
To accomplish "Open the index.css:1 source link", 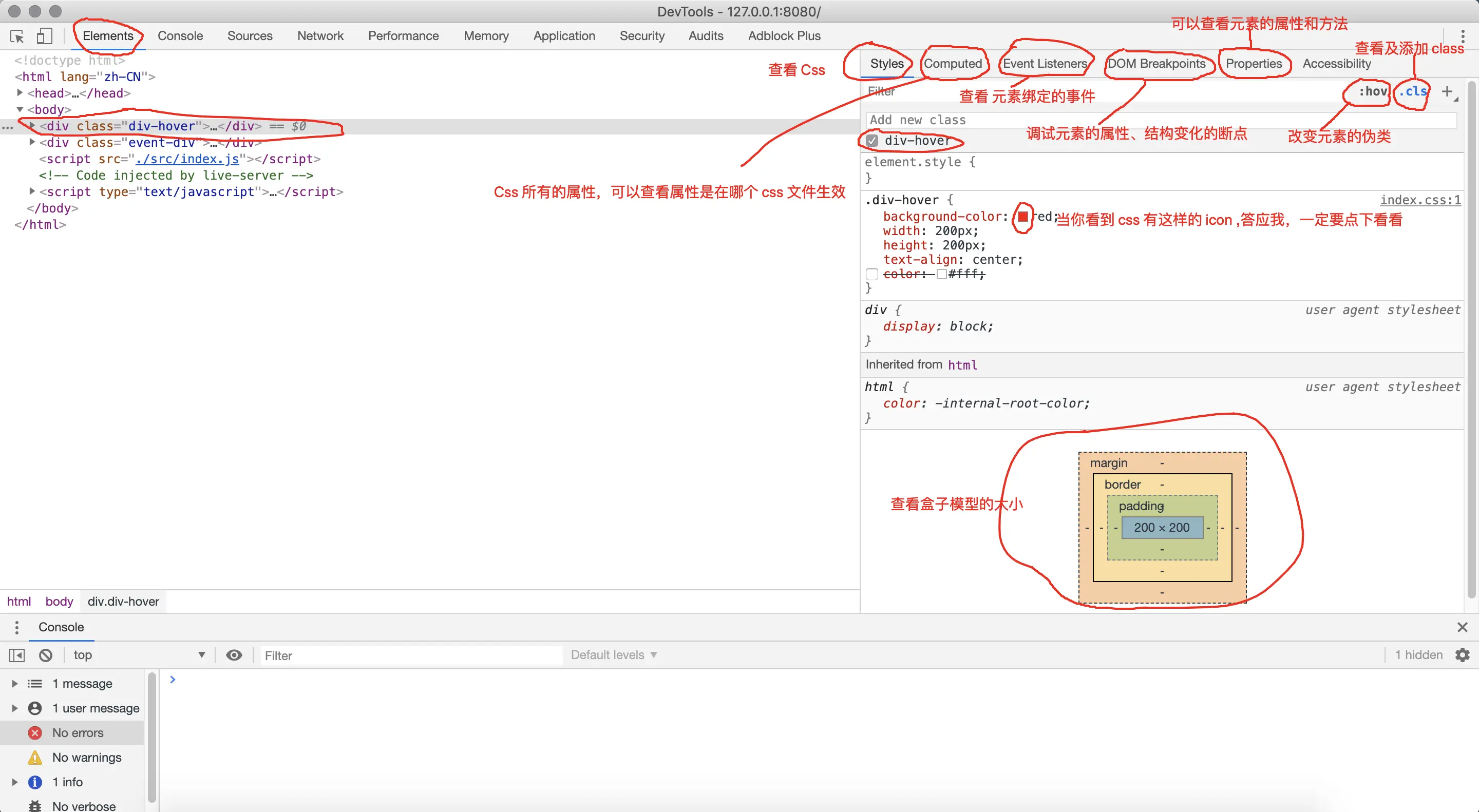I will point(1420,200).
